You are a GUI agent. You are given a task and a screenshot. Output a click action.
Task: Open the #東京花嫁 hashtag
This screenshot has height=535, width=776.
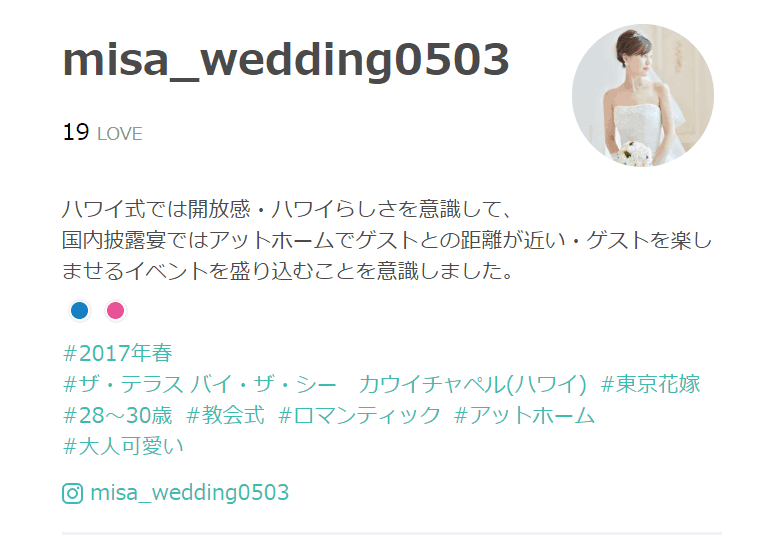coord(650,385)
